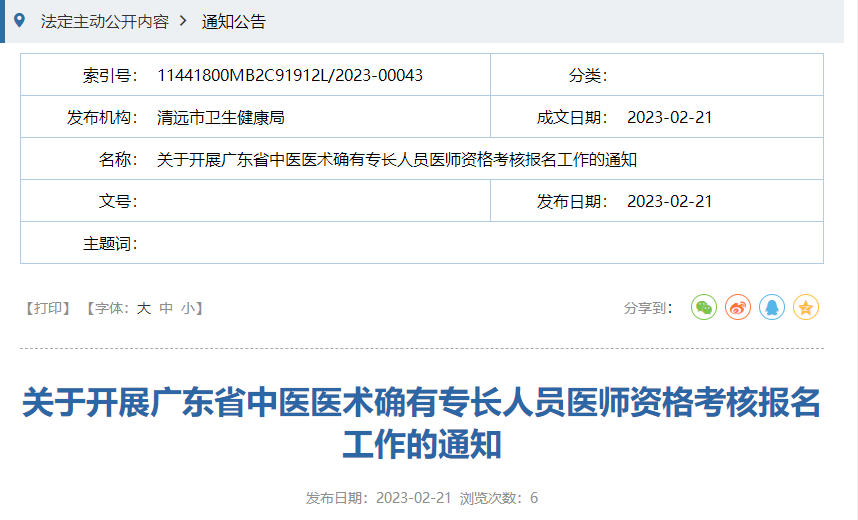
Task: Click the location pin icon in breadcrumb
Action: click(19, 21)
